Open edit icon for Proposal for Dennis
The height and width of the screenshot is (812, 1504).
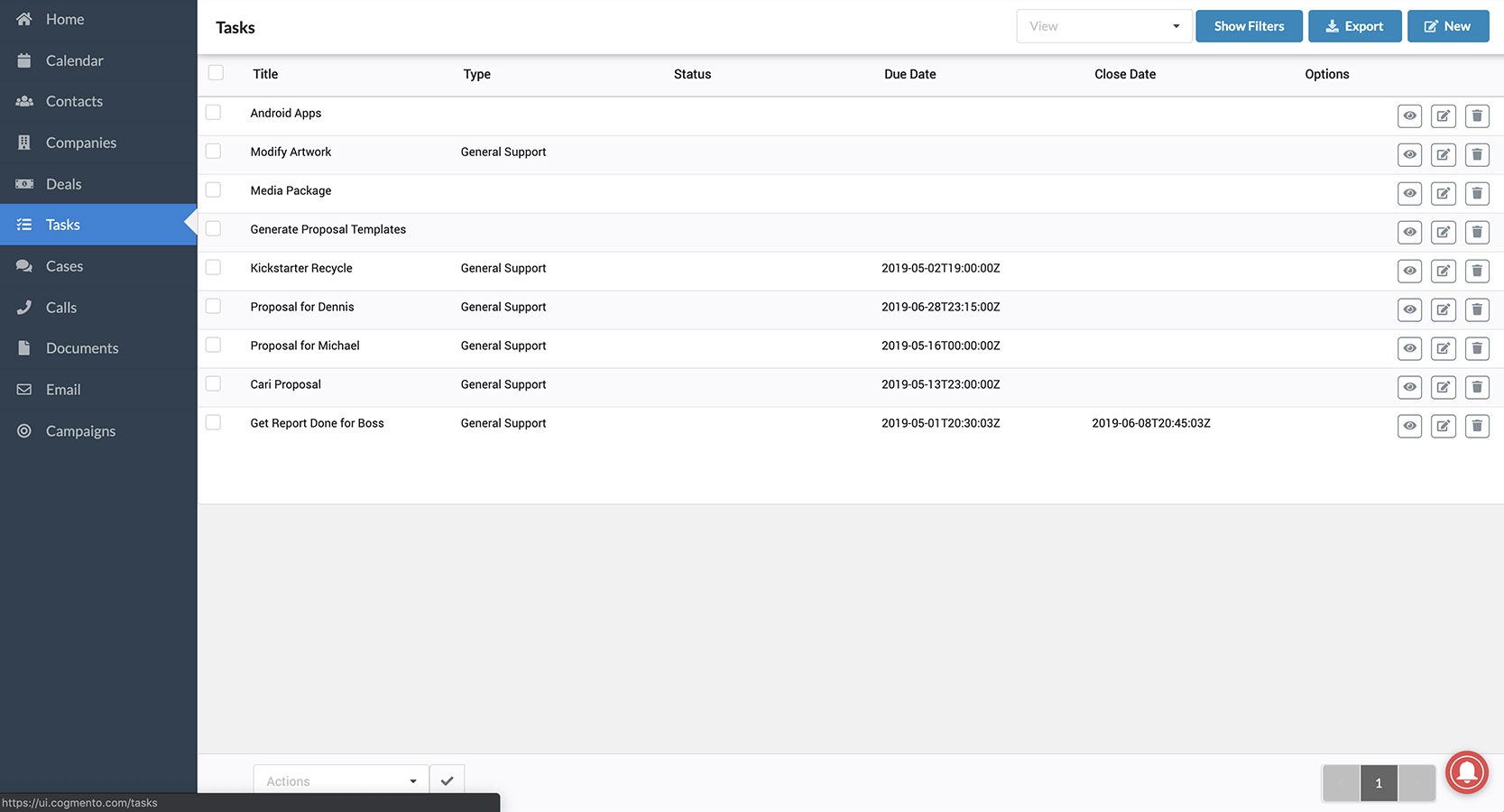point(1443,309)
